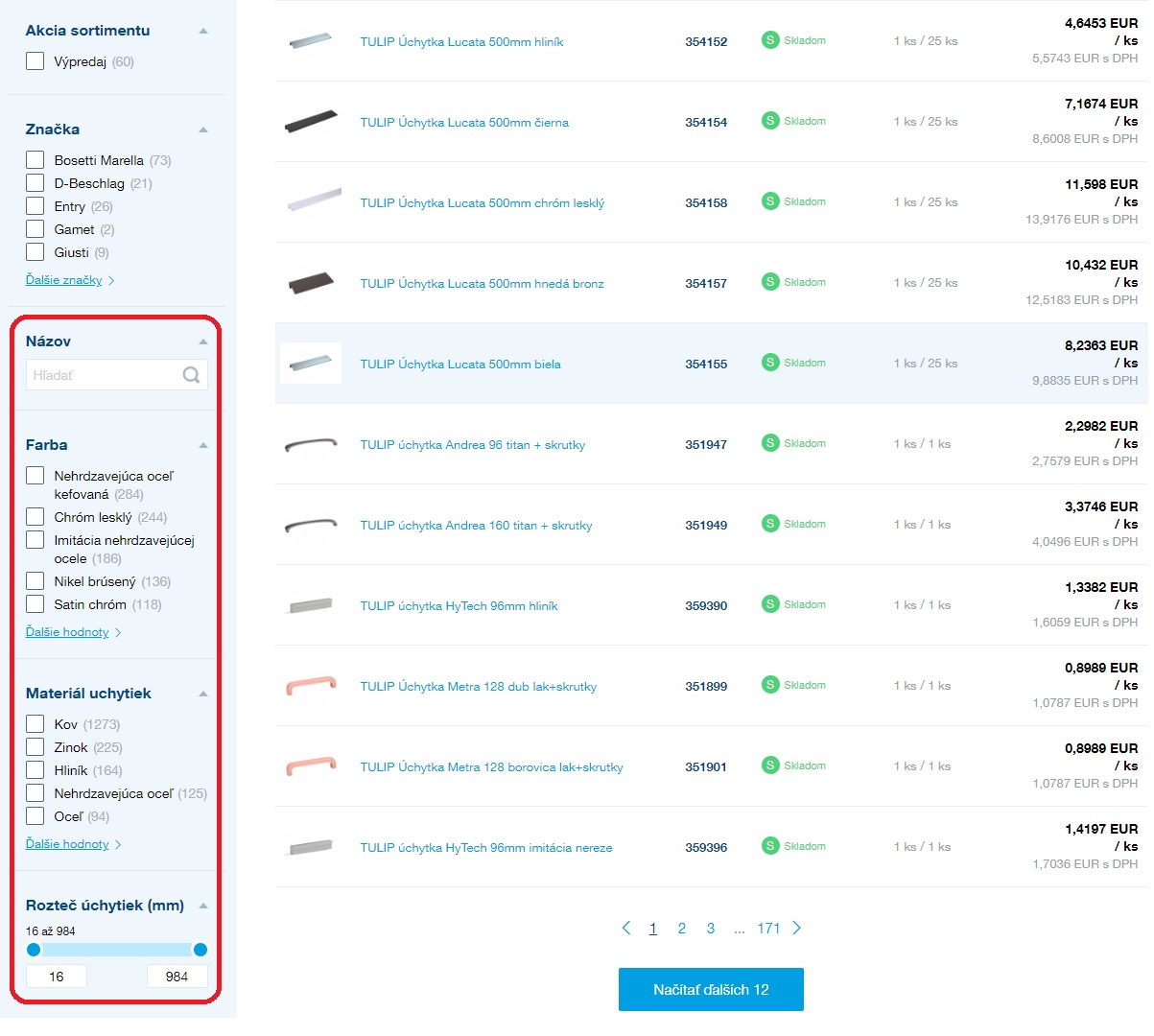Image resolution: width=1154 pixels, height=1036 pixels.
Task: Click the Načítať ďalších 12 button
Action: [x=711, y=989]
